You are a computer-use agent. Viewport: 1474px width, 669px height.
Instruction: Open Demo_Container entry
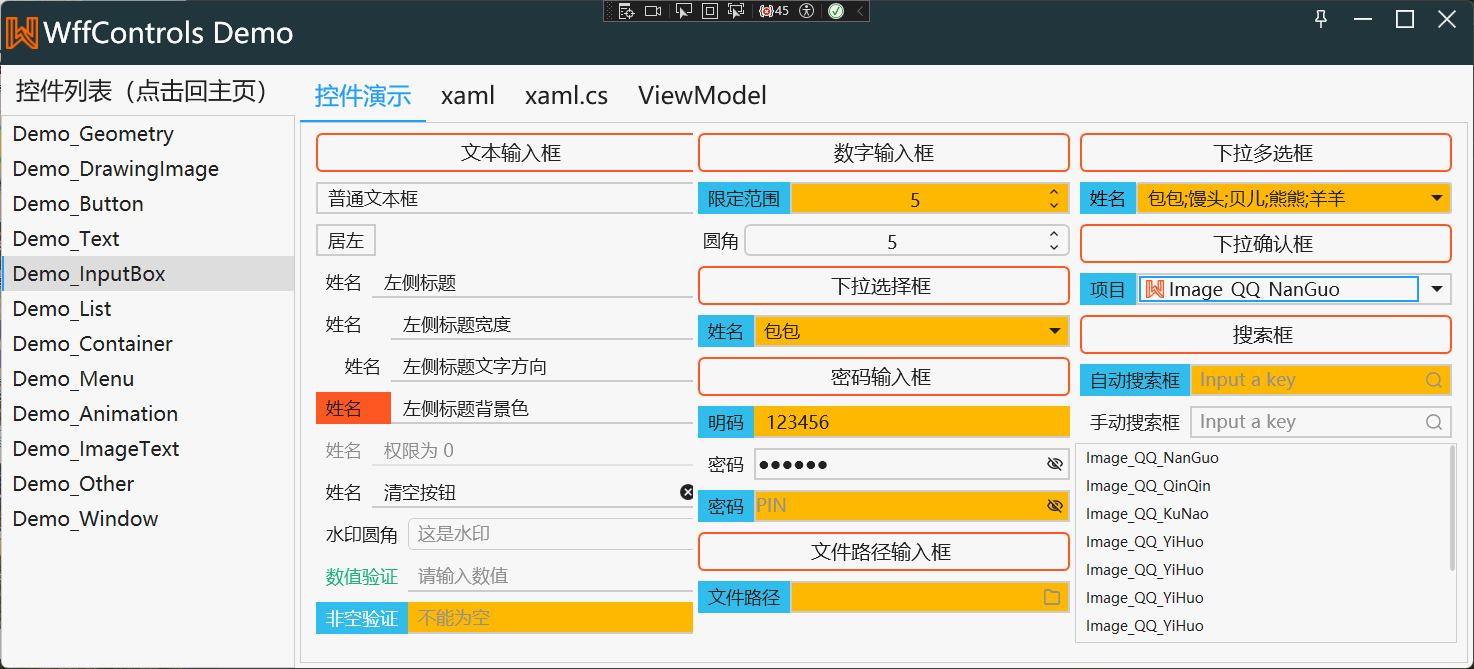pos(148,344)
